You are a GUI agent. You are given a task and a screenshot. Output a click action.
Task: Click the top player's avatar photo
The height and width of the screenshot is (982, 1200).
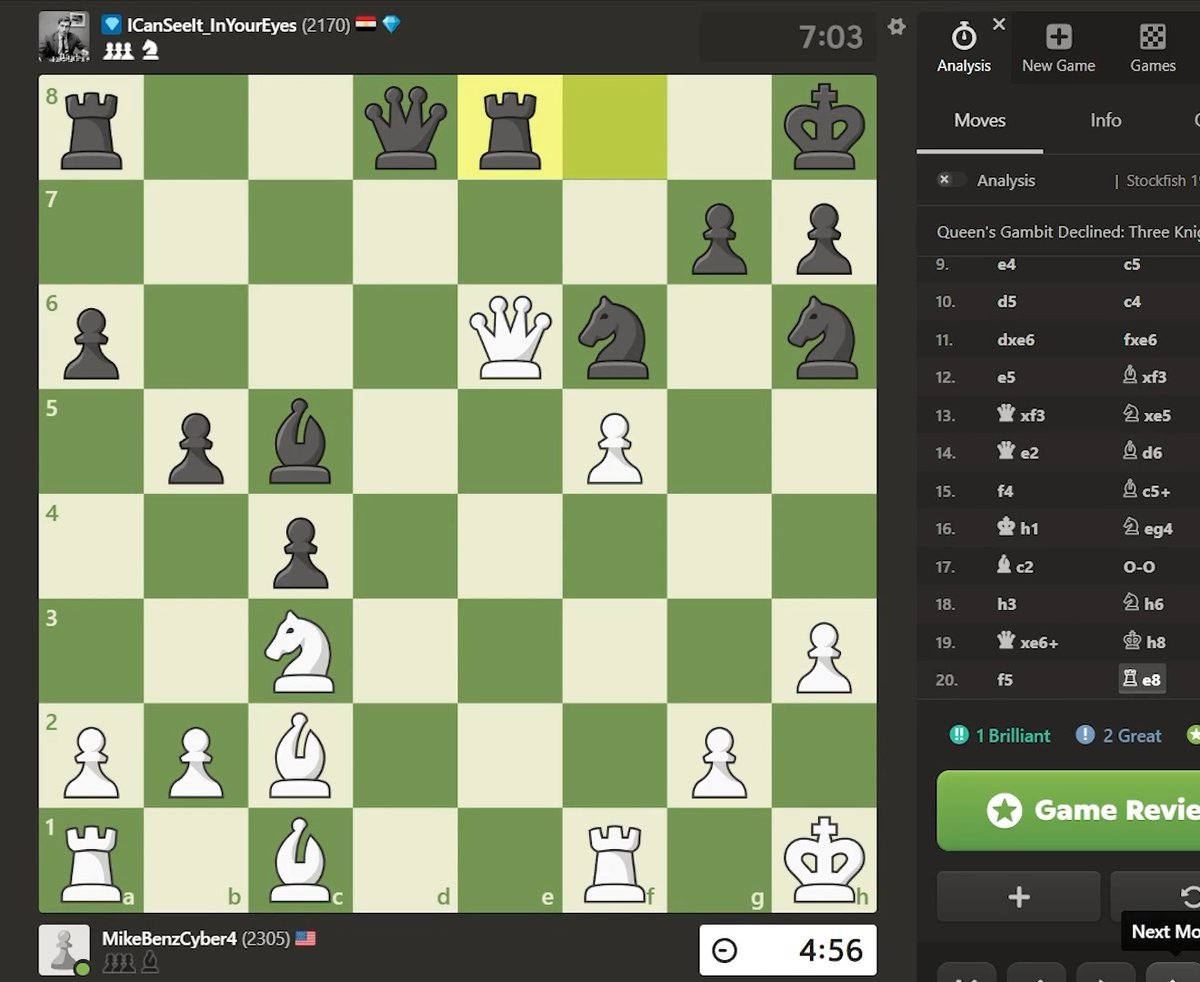coord(64,36)
